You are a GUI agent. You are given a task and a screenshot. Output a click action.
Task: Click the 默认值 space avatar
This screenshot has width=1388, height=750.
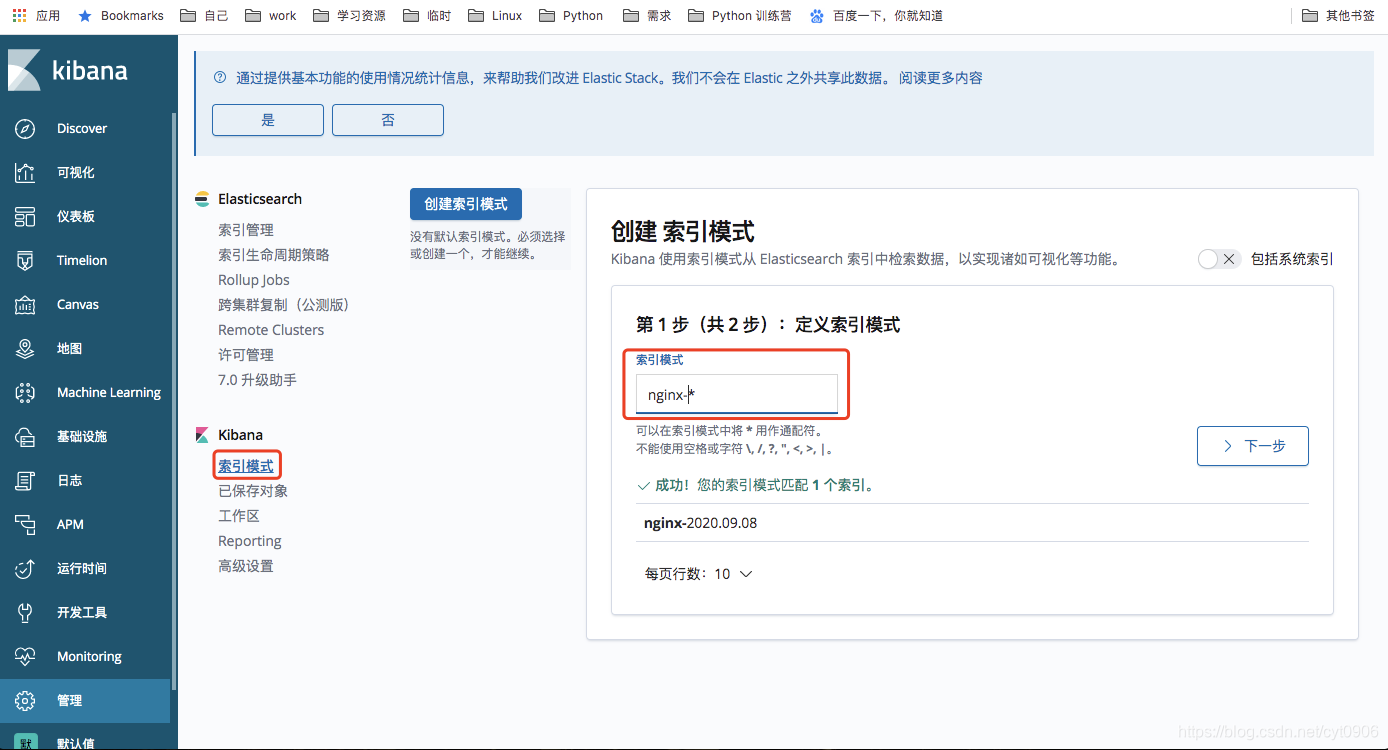(26, 742)
